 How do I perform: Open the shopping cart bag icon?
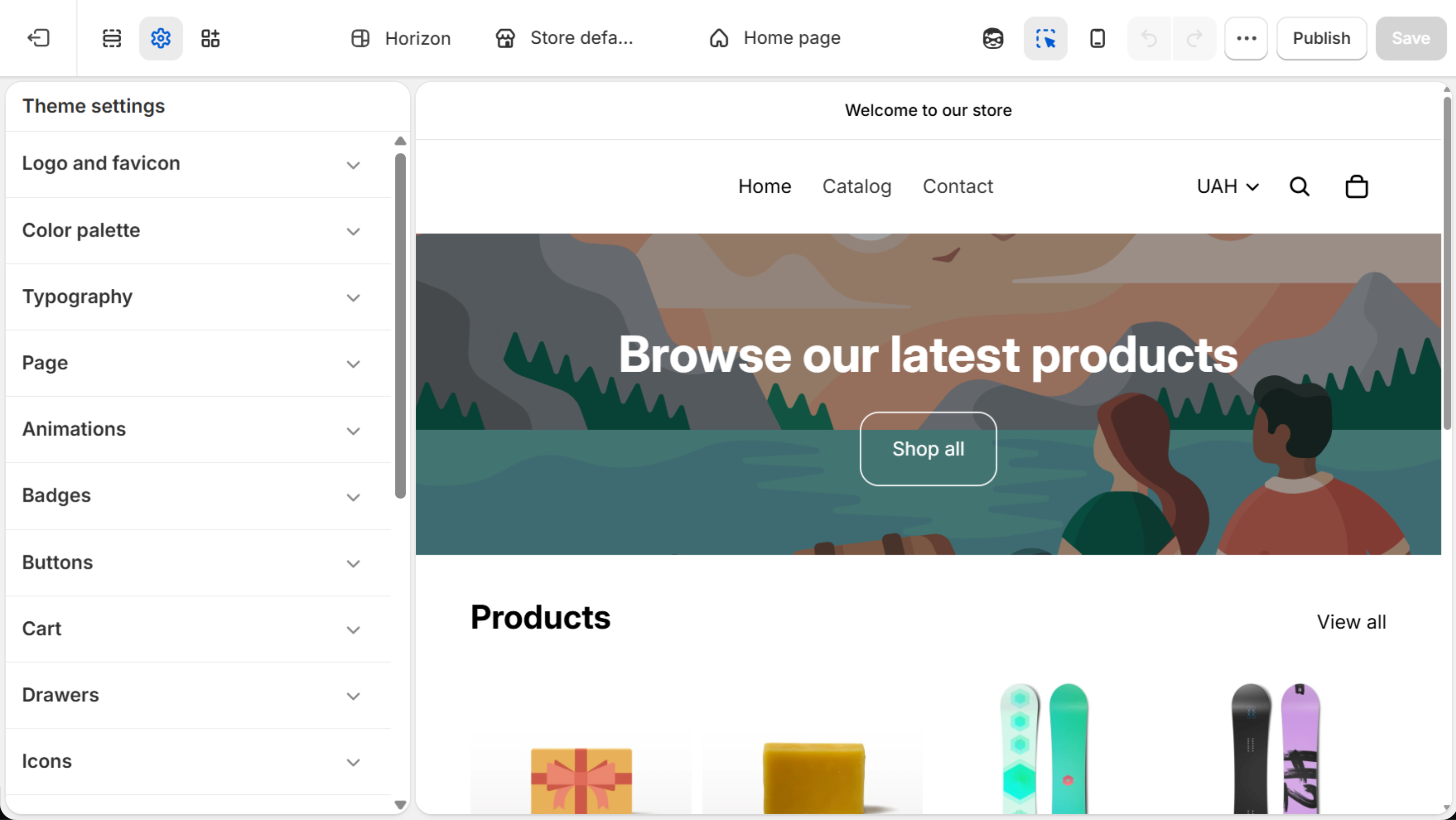[1357, 186]
